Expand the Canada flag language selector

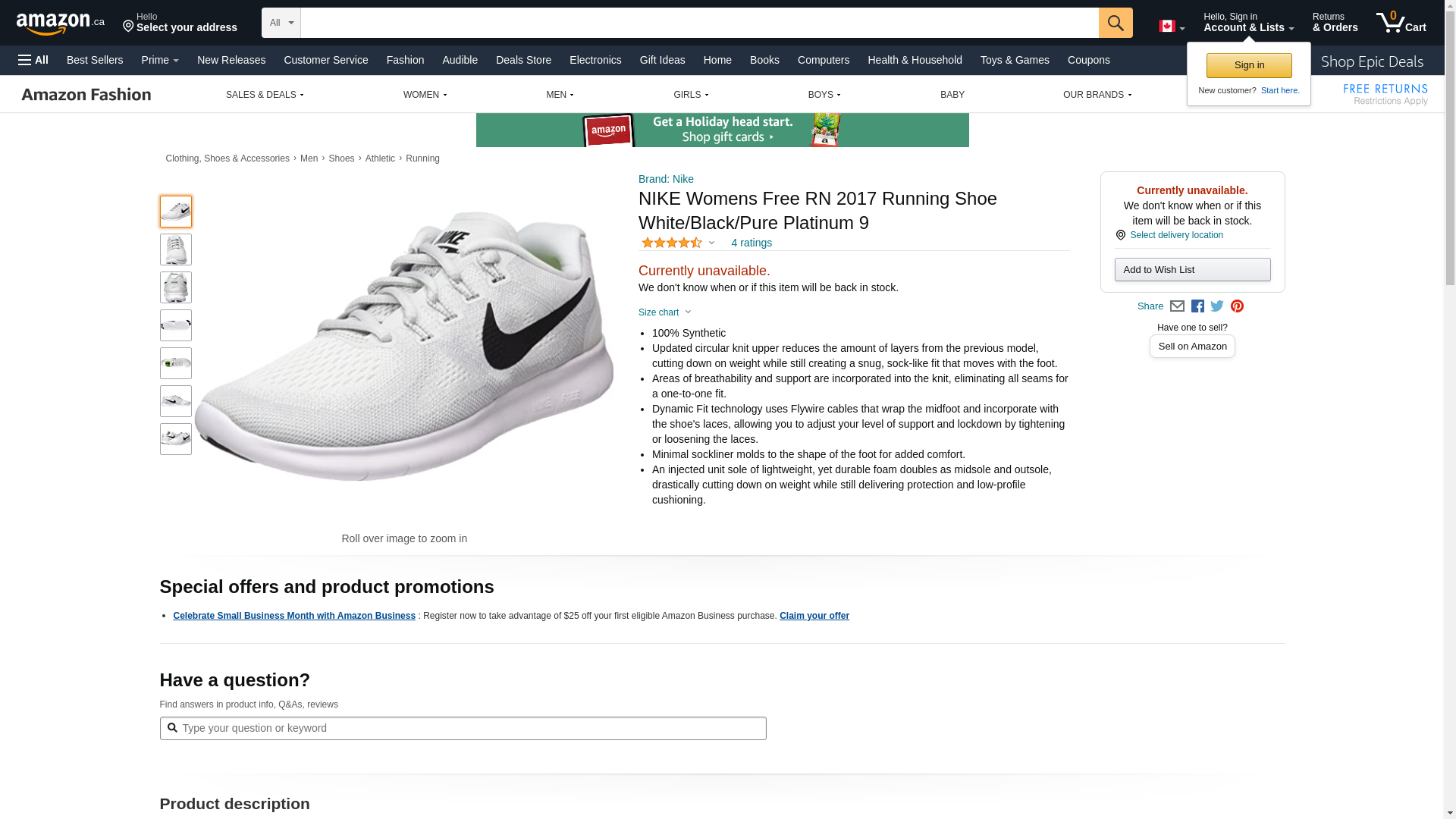pos(1172,27)
